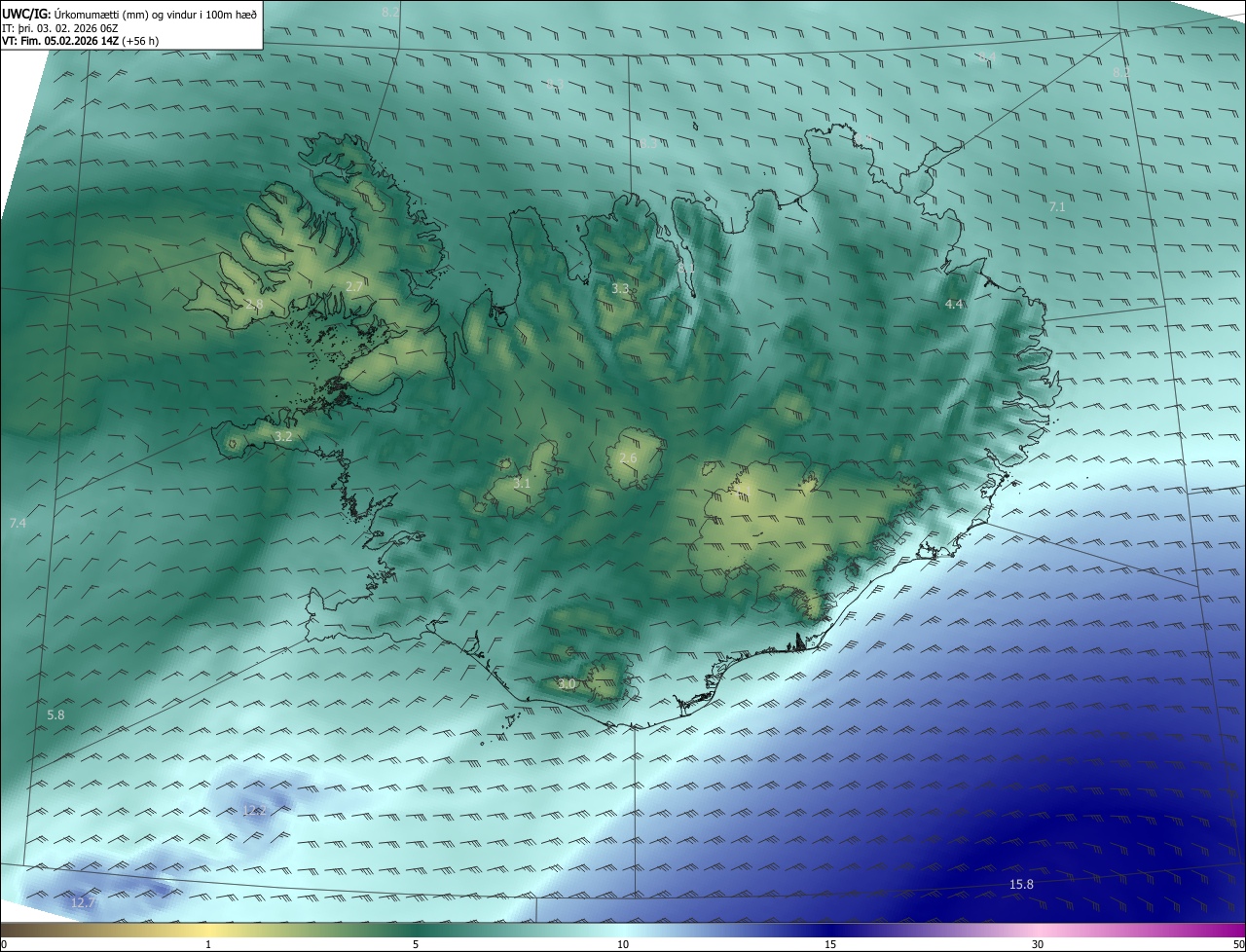Click the colorbar tick label '1'
Screen dimensions: 1246x952
click(208, 944)
